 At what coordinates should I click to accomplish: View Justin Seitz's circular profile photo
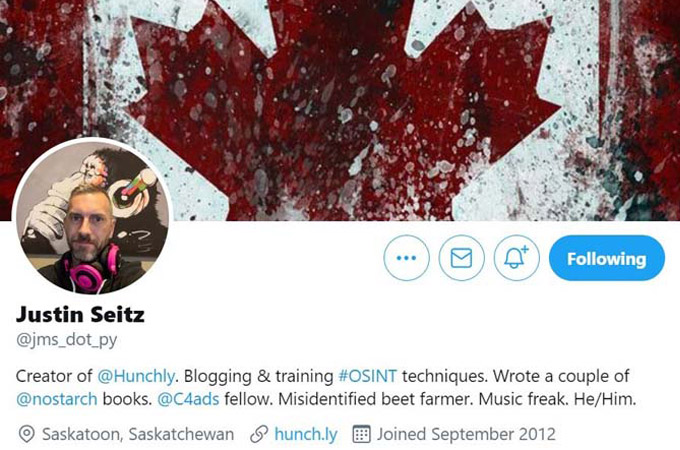pyautogui.click(x=92, y=217)
